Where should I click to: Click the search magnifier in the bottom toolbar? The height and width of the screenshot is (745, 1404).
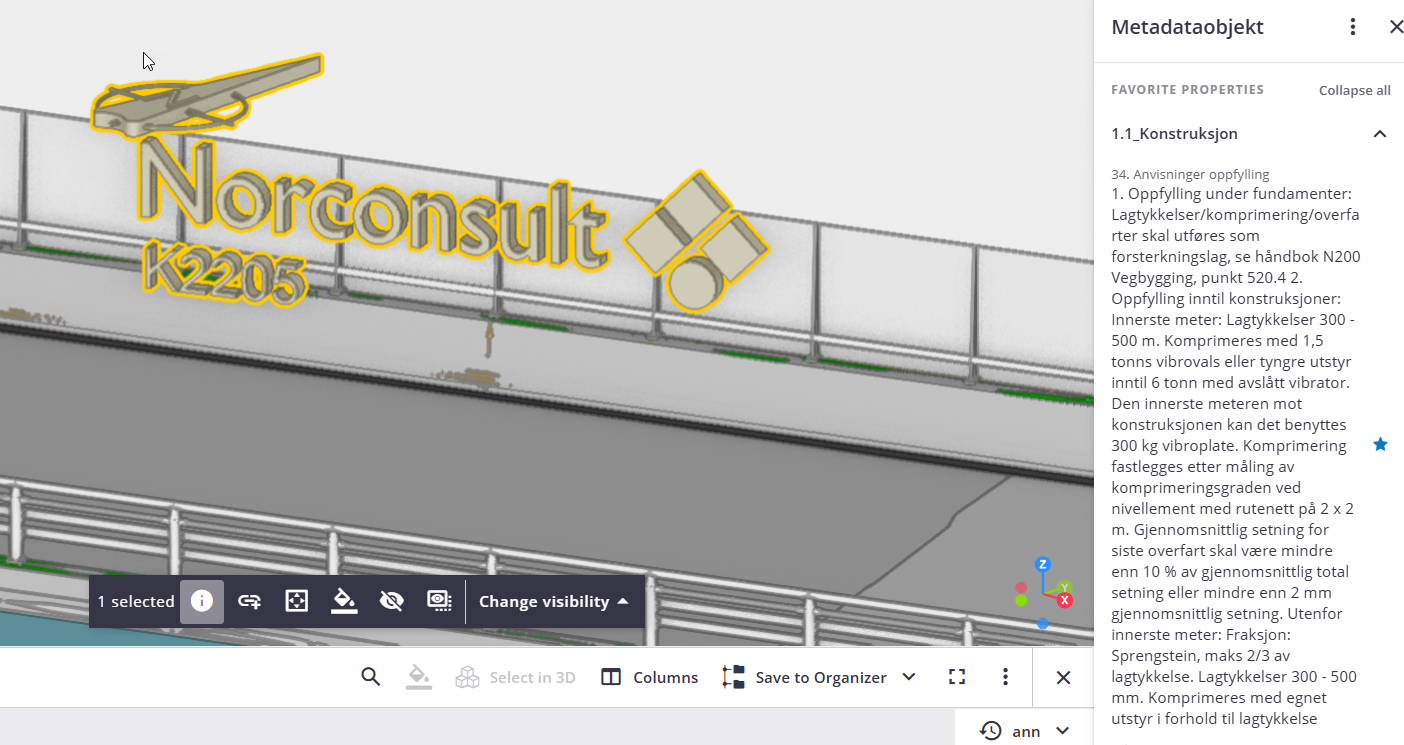coord(371,677)
